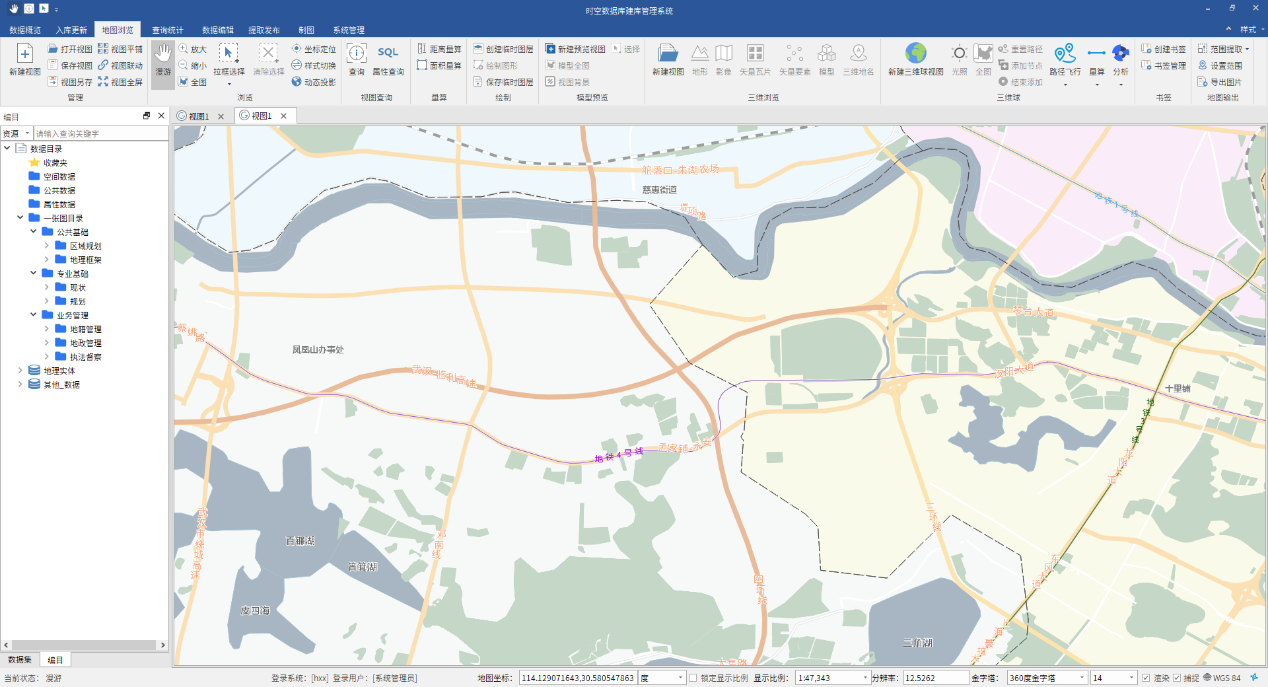Click the 视图全屏 button
The width and height of the screenshot is (1268, 687).
click(120, 82)
